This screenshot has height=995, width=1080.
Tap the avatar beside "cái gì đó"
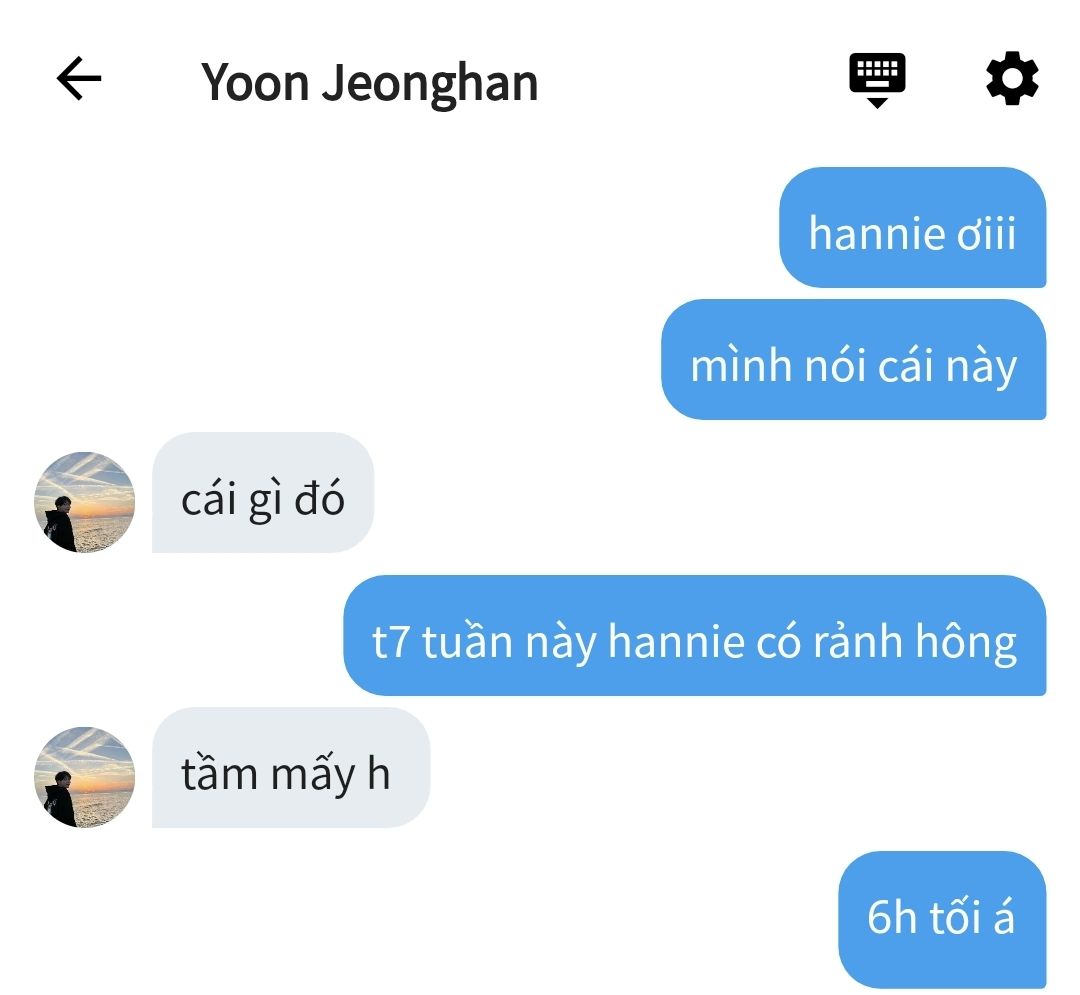[85, 502]
